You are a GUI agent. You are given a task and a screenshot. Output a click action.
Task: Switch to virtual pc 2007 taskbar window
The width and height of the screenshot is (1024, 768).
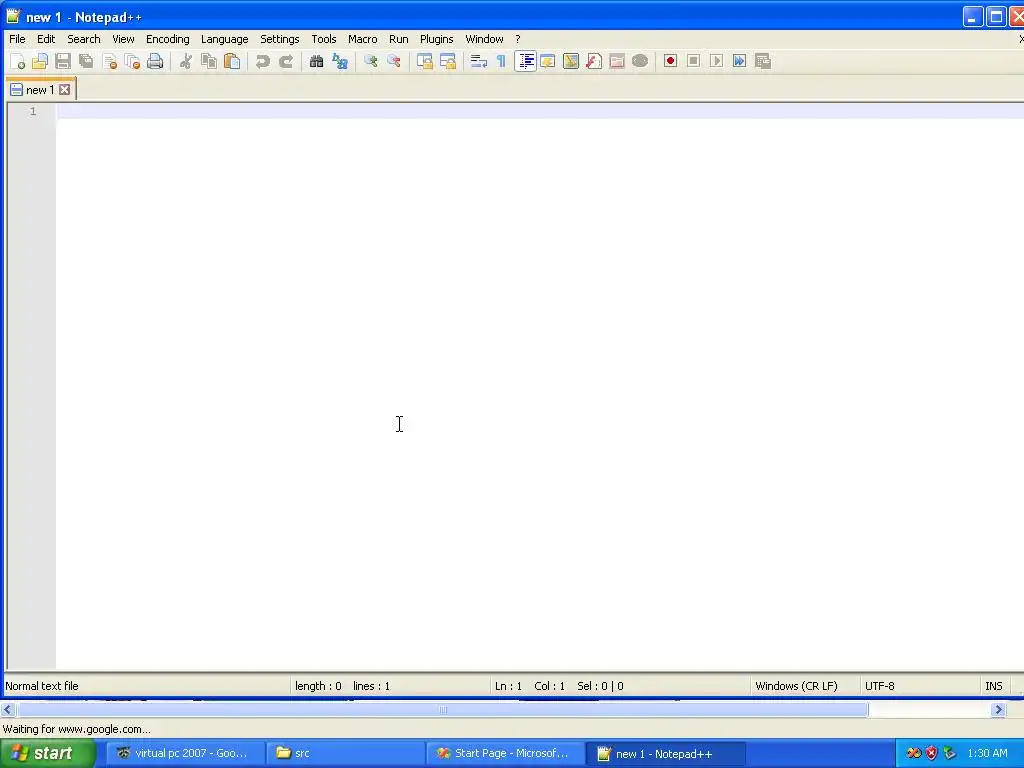[x=184, y=753]
